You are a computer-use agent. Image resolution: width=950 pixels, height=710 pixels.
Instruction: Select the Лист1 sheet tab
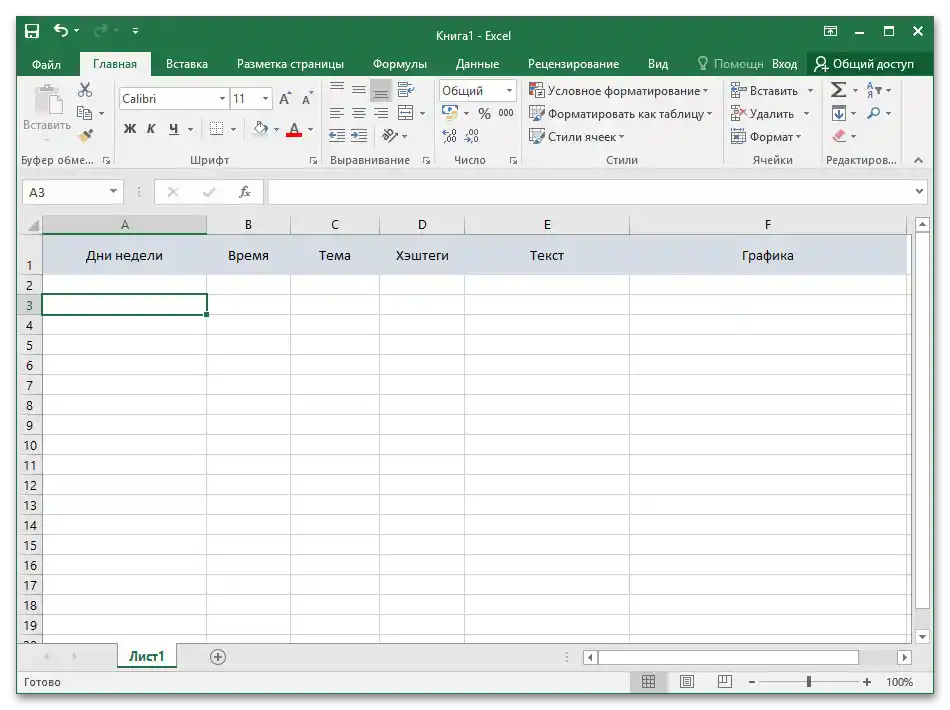coord(147,657)
